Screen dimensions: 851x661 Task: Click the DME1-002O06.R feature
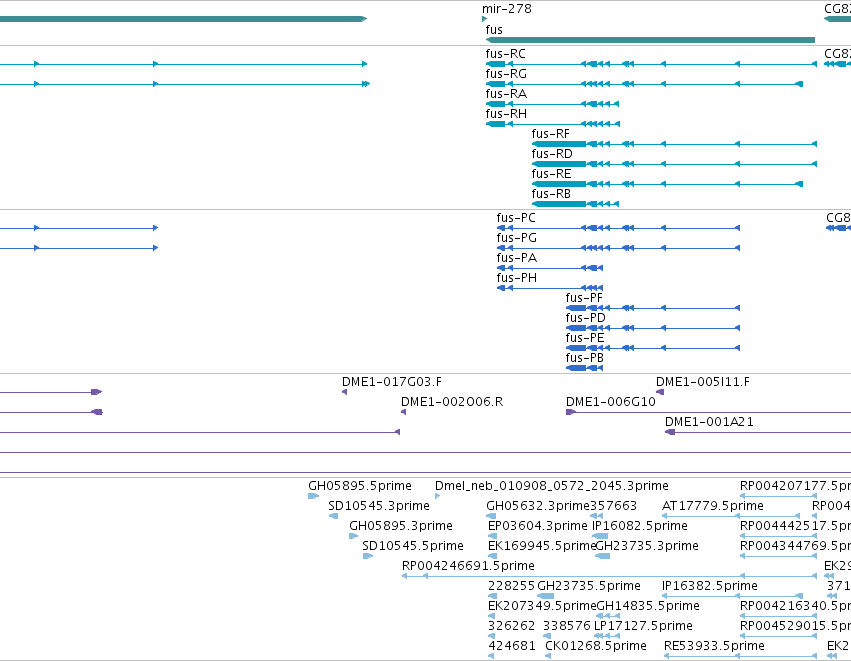[403, 412]
